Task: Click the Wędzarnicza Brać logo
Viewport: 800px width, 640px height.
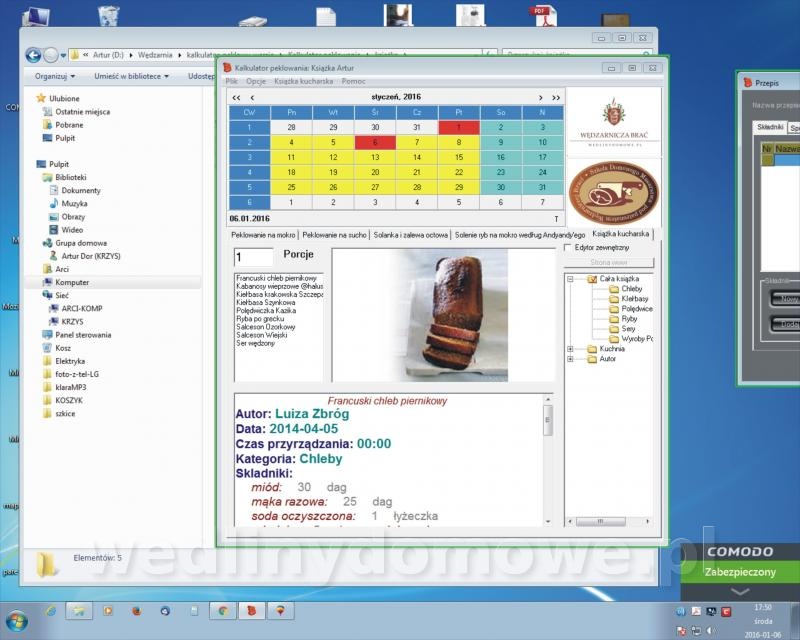Action: 614,121
